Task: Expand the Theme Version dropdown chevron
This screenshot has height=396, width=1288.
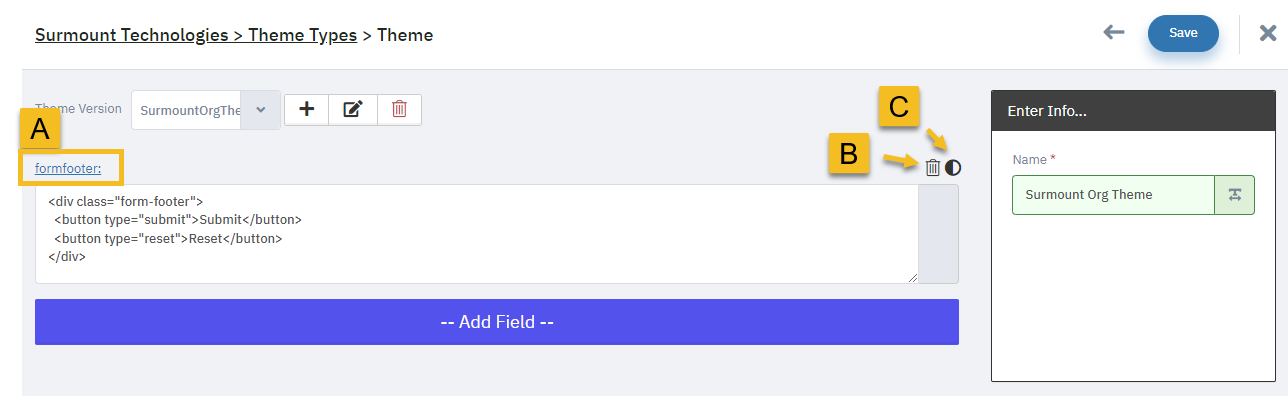Action: coord(261,110)
